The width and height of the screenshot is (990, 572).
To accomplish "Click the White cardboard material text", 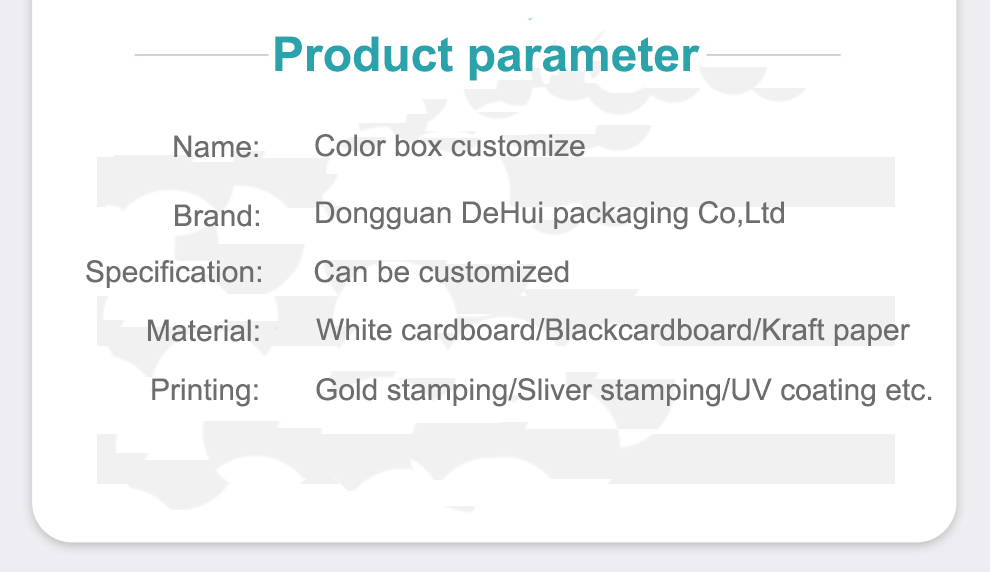I will 426,330.
